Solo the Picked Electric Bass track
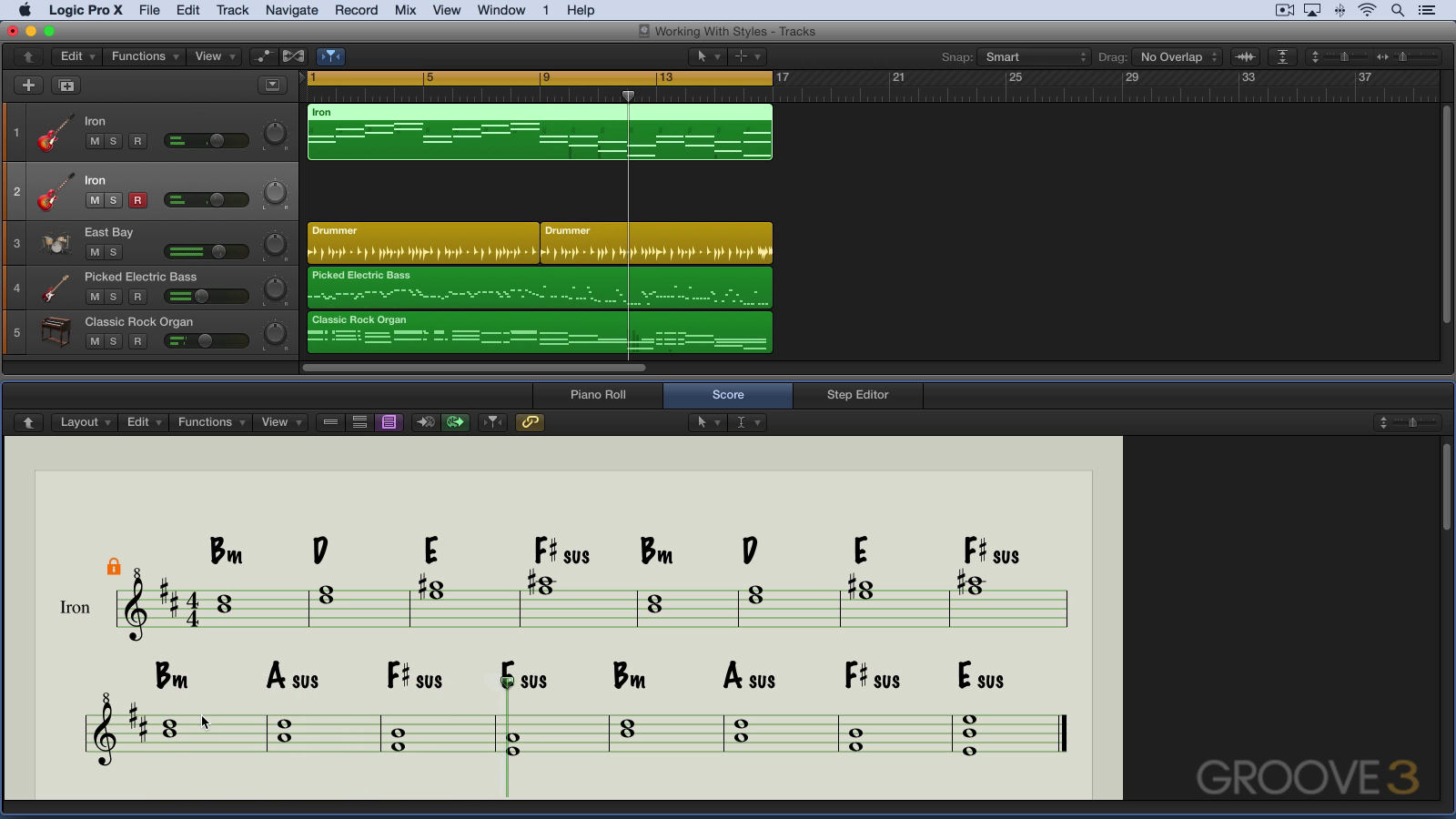This screenshot has width=1456, height=819. [x=113, y=297]
